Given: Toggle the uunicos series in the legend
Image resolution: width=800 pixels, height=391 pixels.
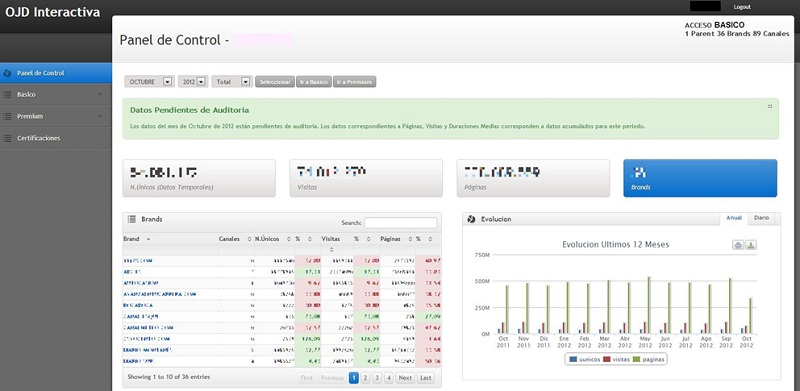Looking at the screenshot, I should tap(585, 359).
